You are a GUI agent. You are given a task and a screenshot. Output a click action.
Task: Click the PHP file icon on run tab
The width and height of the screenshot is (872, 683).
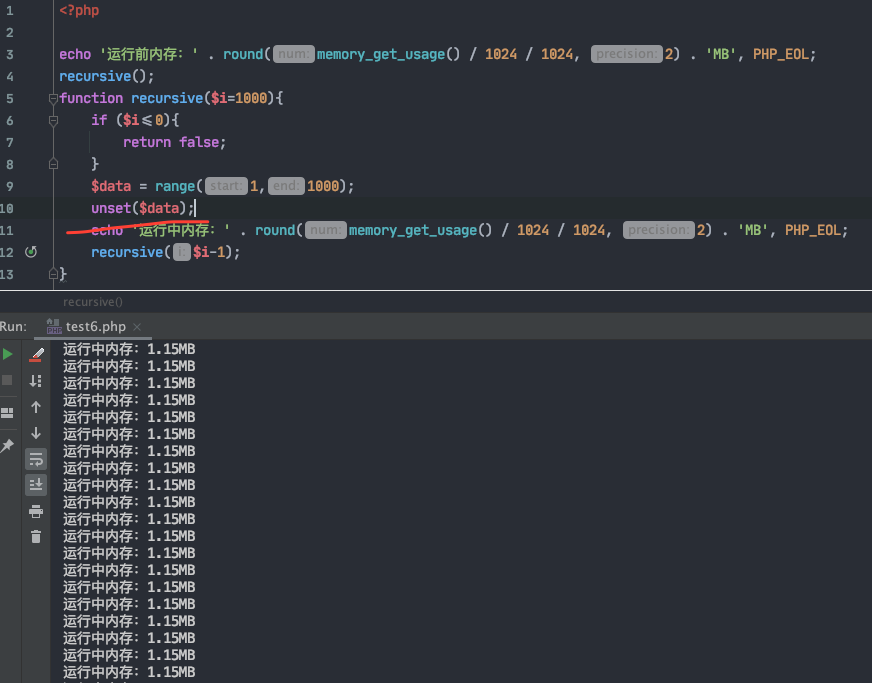coord(54,326)
